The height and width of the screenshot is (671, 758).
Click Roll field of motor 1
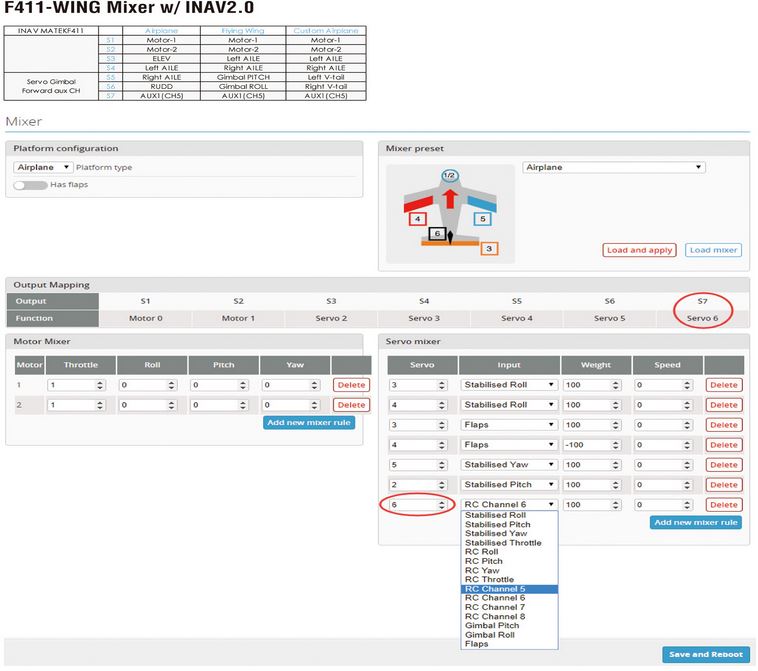(x=148, y=385)
